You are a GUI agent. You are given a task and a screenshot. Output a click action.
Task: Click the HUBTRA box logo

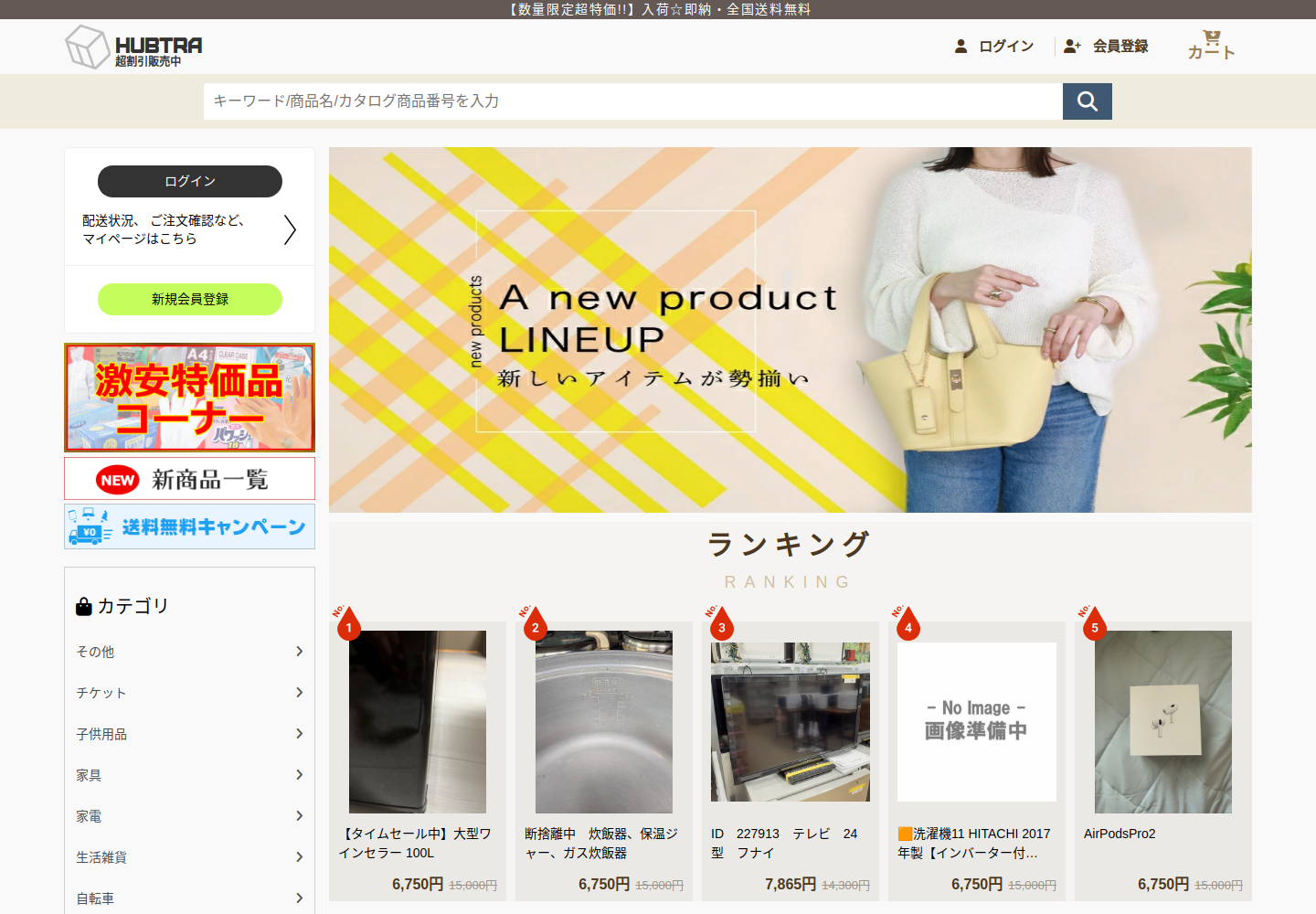133,47
